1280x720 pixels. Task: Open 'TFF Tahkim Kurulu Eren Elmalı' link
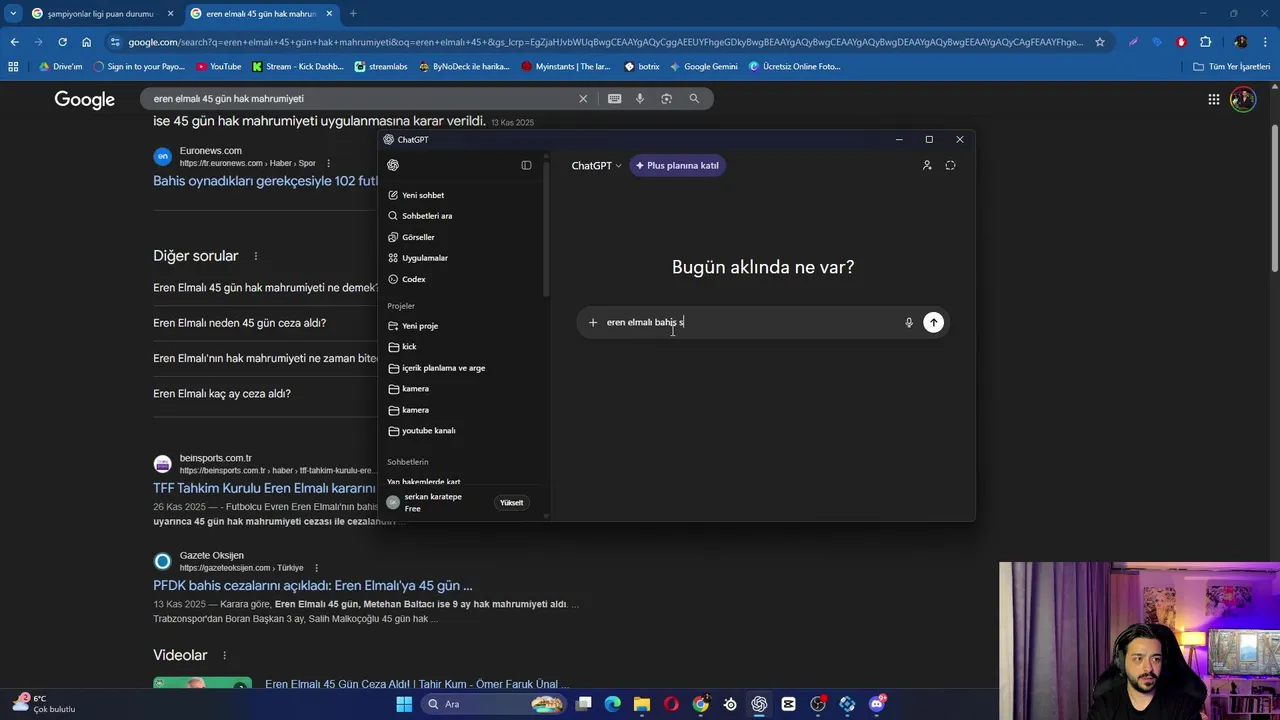pos(264,488)
